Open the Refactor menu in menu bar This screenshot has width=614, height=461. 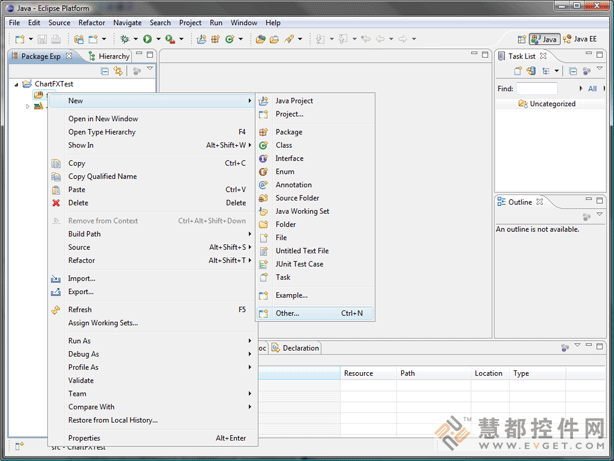[92, 23]
